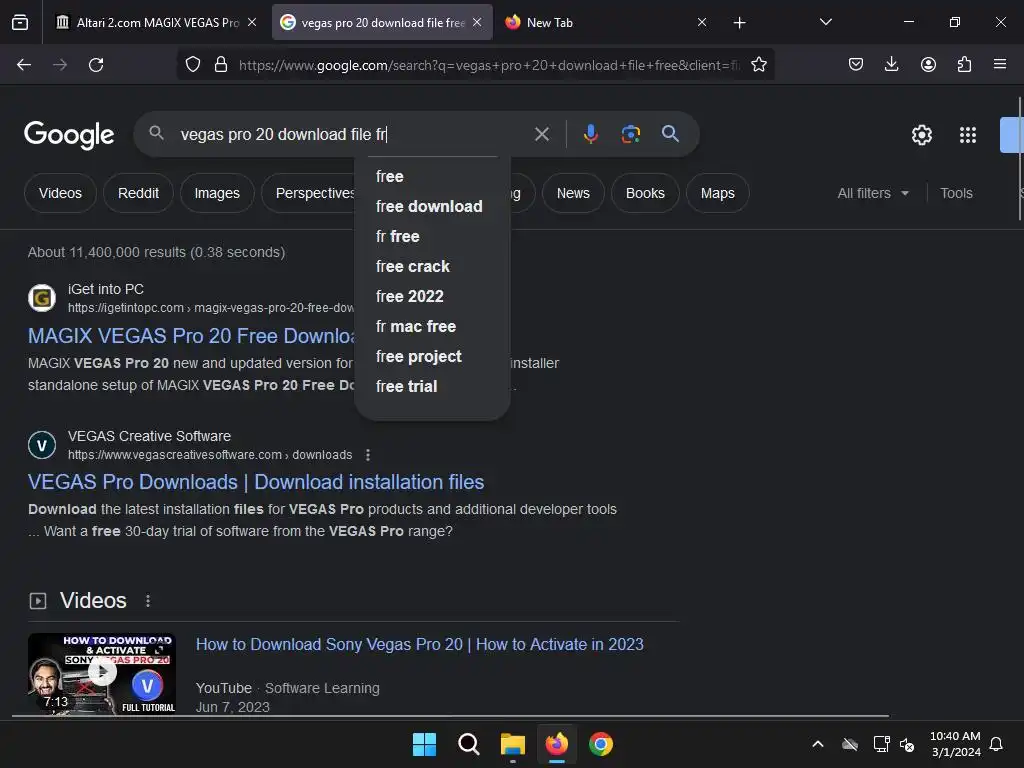Choose 'free project' suggestion
1024x768 pixels.
(432, 357)
